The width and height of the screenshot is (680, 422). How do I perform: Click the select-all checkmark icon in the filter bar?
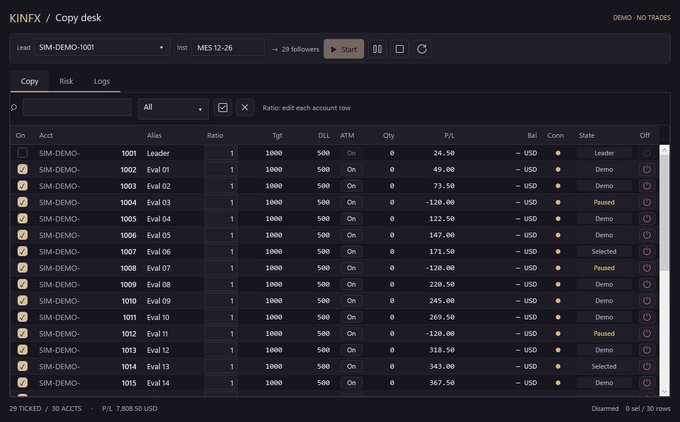coord(222,108)
